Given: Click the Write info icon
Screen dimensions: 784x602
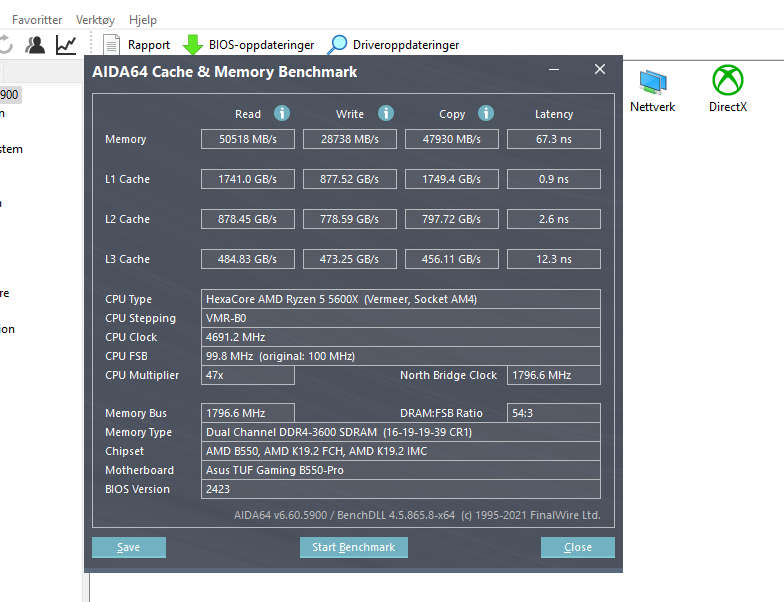Looking at the screenshot, I should click(386, 113).
